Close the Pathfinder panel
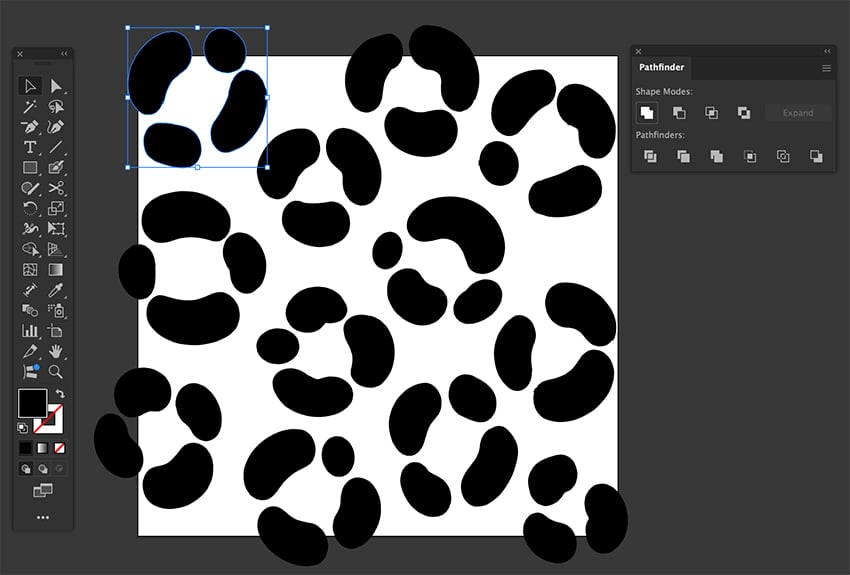 (x=639, y=51)
